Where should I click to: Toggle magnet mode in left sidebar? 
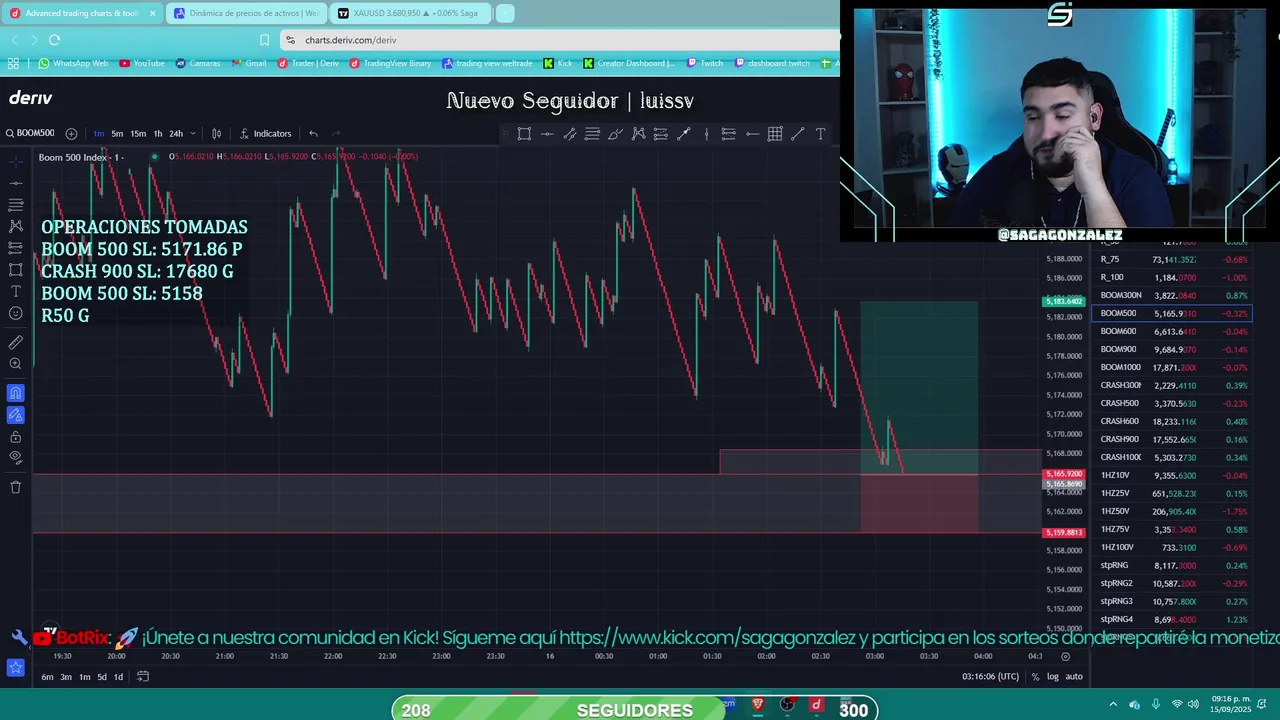(x=15, y=393)
